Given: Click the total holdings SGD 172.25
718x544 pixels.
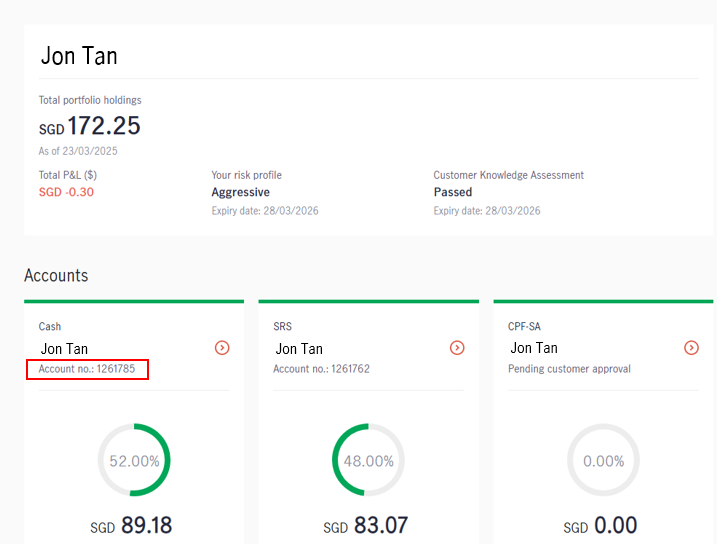Looking at the screenshot, I should (x=90, y=127).
